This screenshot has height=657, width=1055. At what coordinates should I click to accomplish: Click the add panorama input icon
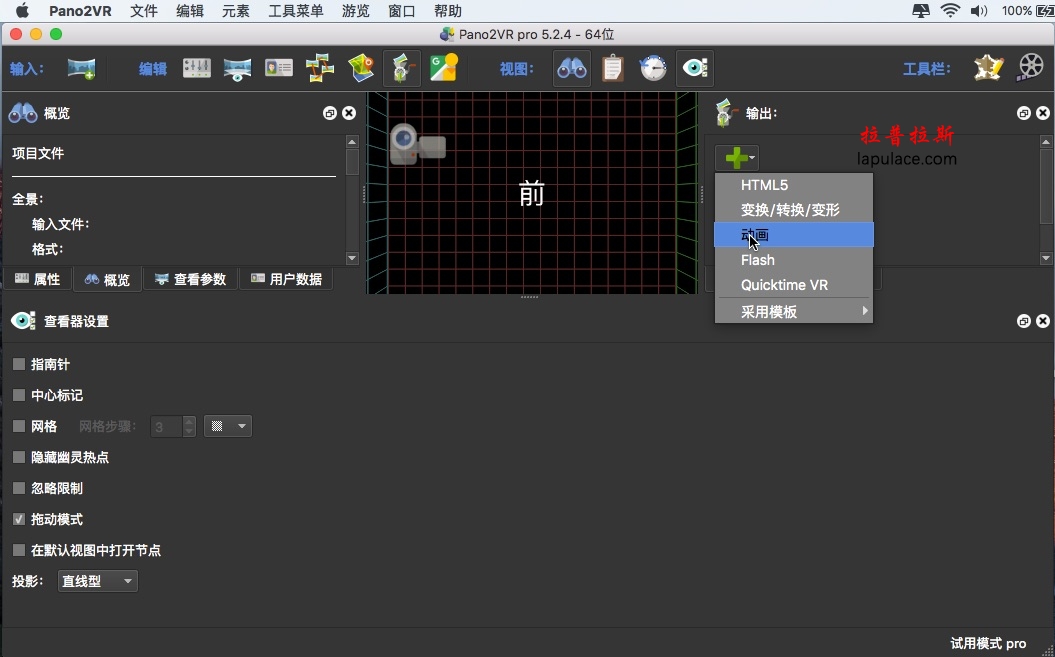[81, 69]
